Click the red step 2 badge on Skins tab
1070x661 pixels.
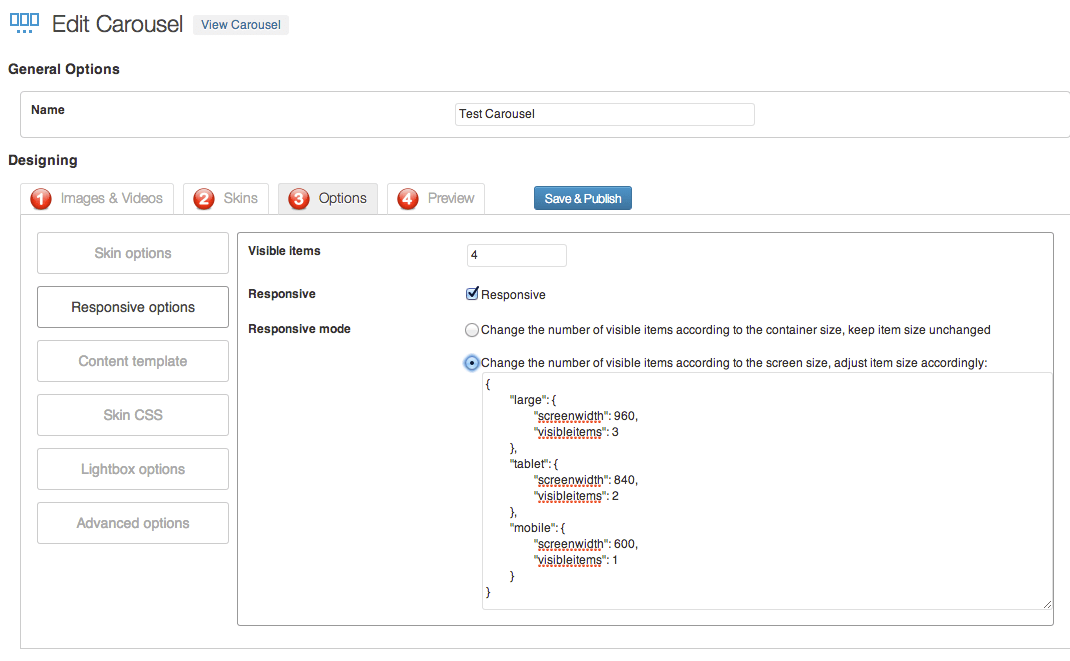[201, 198]
